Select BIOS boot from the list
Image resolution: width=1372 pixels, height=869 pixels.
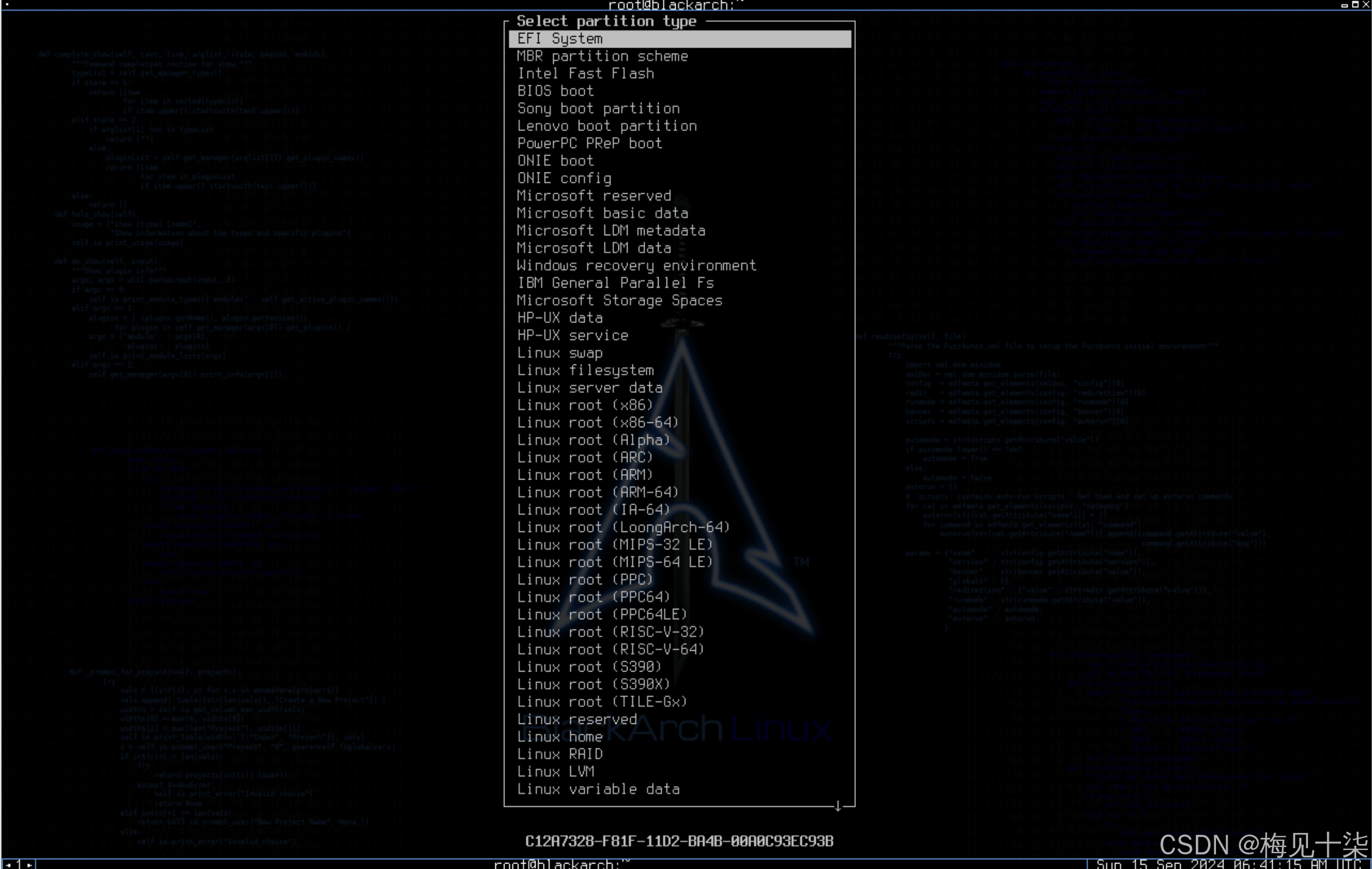[x=555, y=91]
